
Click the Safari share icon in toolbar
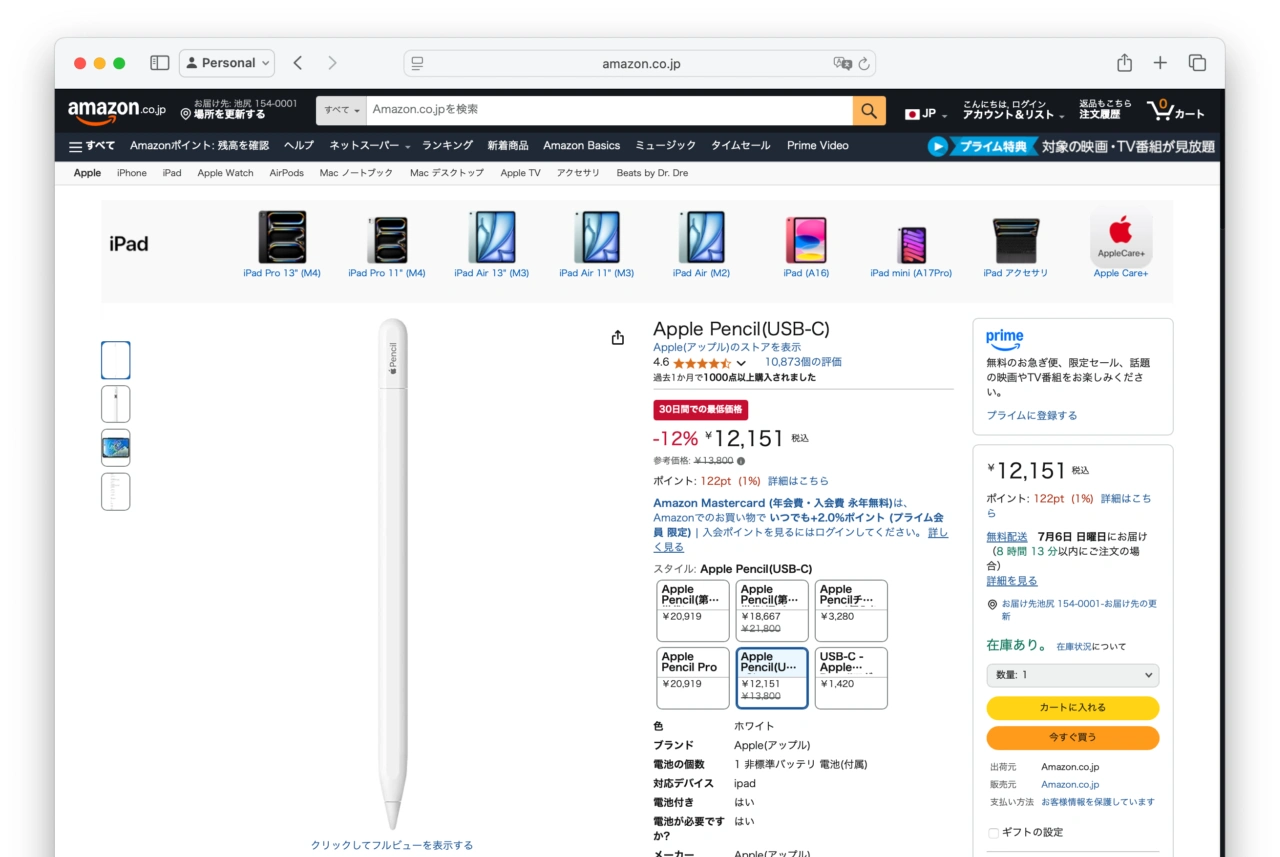1124,63
